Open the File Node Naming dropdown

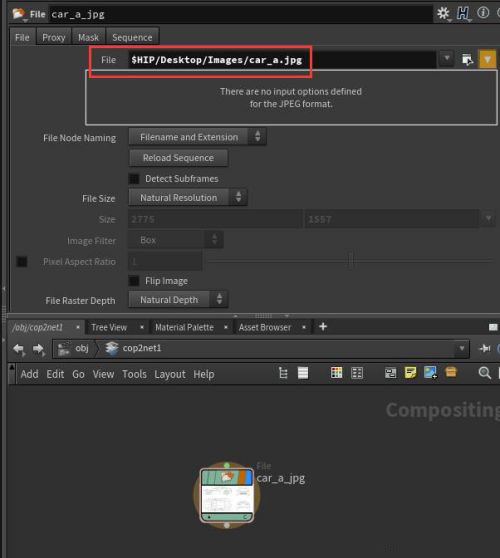pyautogui.click(x=197, y=137)
